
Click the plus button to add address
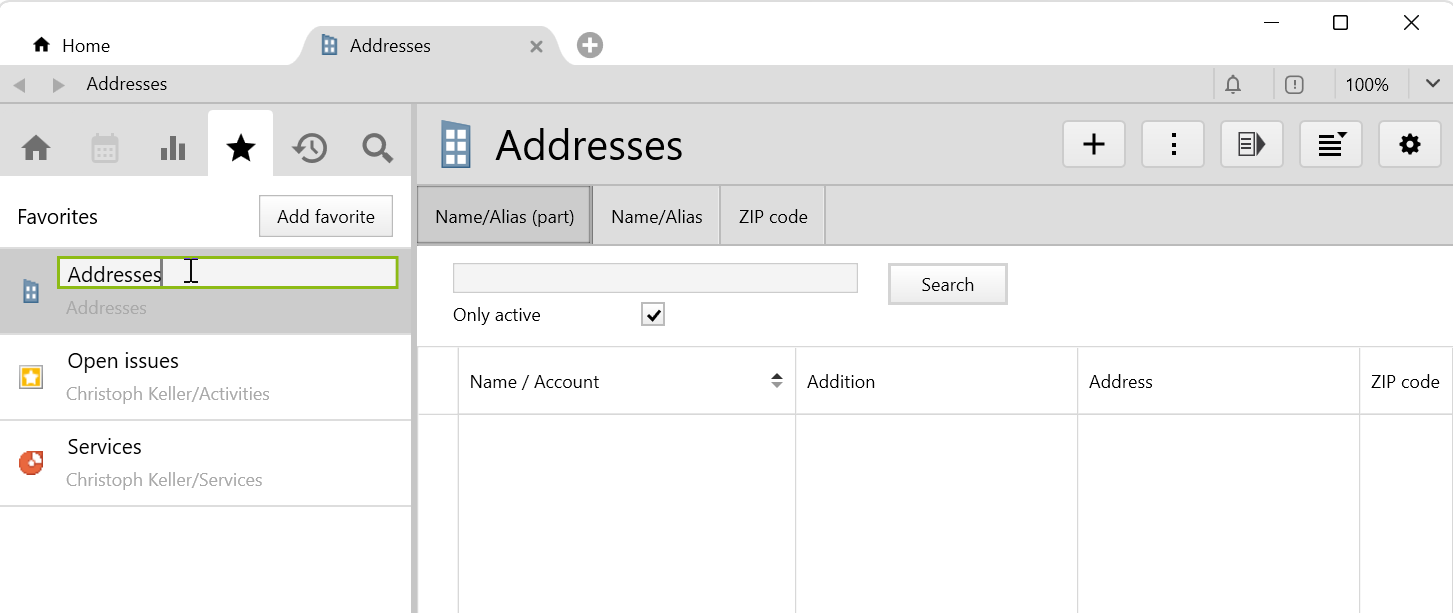pos(1094,145)
